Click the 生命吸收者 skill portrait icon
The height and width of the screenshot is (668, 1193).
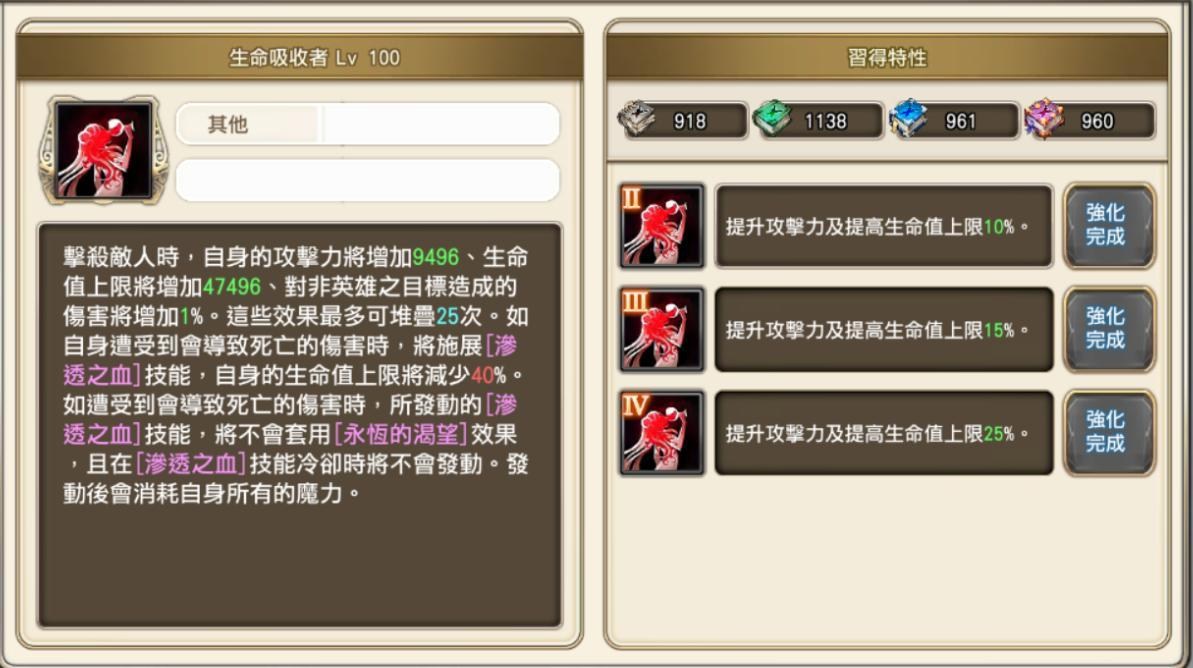coord(103,150)
